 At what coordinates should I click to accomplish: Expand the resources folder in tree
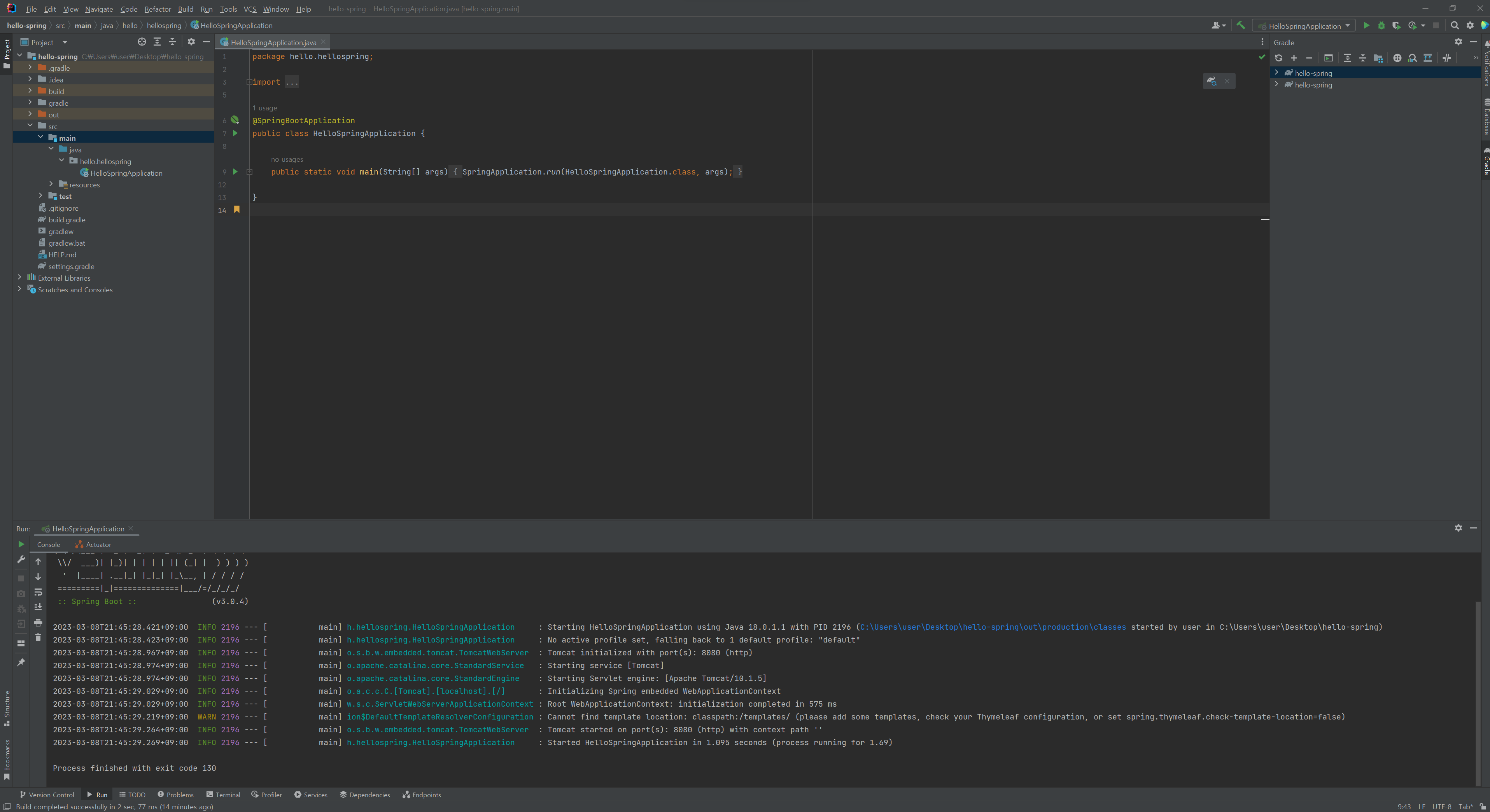[x=51, y=184]
